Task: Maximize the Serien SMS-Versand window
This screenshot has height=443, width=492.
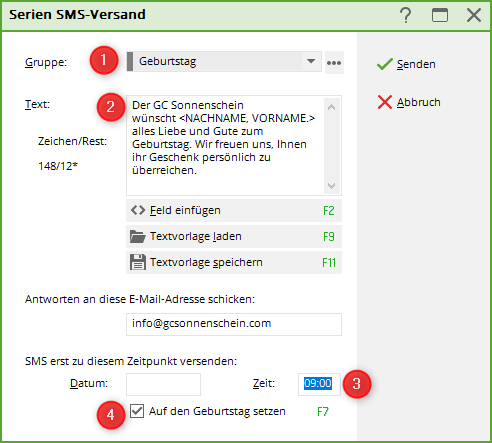Action: (440, 15)
